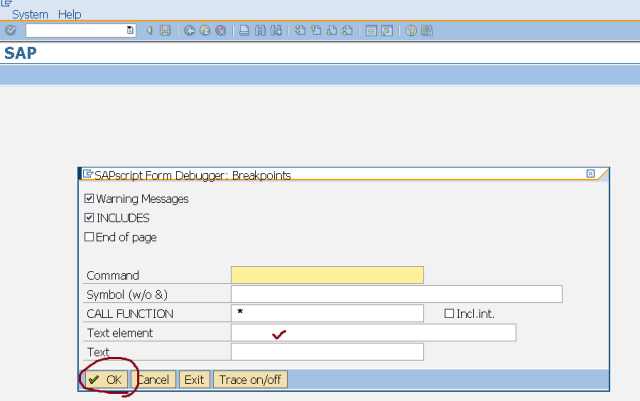
Task: Uncheck the INCLUDES checkbox
Action: 89,218
